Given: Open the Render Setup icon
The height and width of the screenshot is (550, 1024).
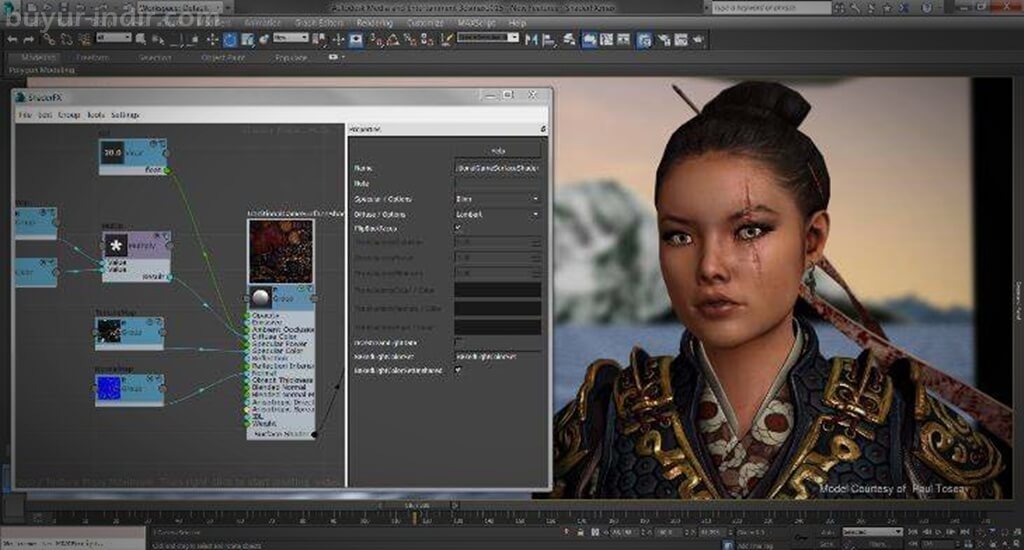Looking at the screenshot, I should point(664,40).
